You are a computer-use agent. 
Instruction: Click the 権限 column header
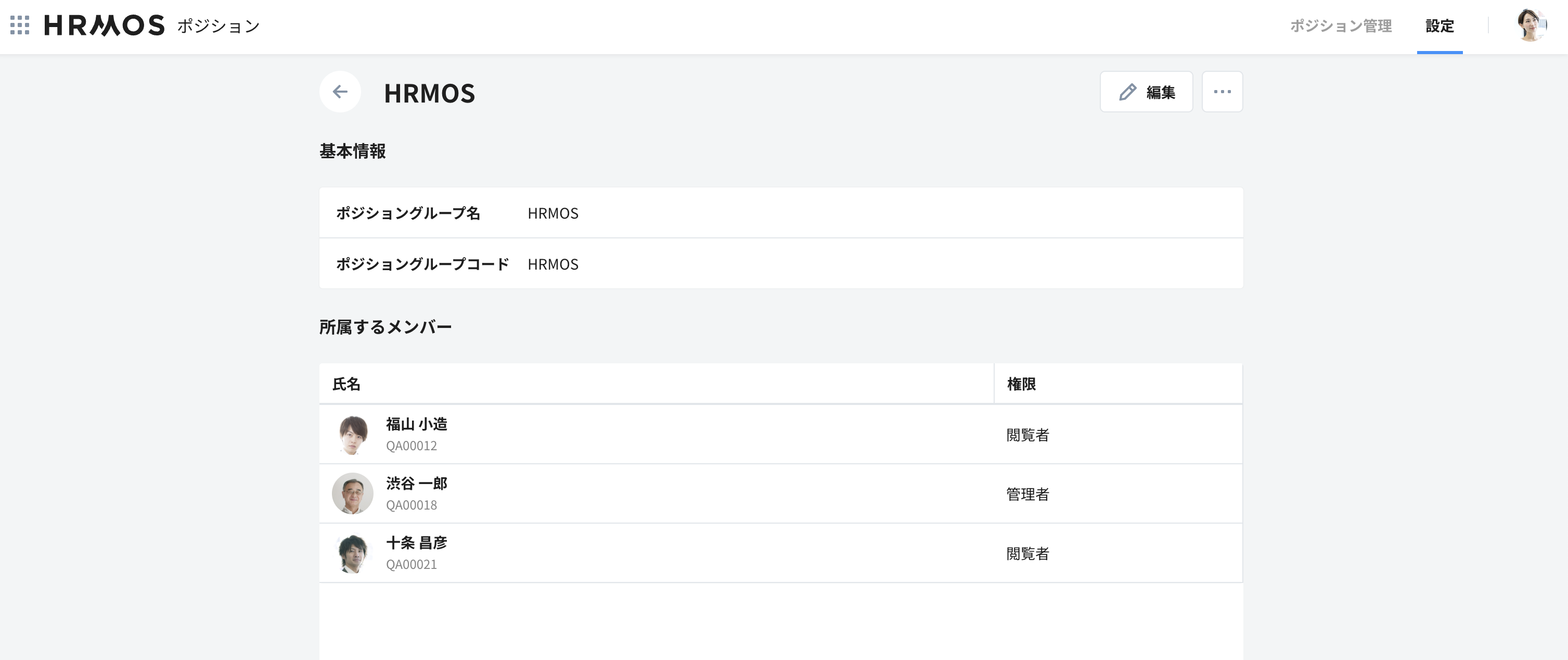click(x=1021, y=384)
